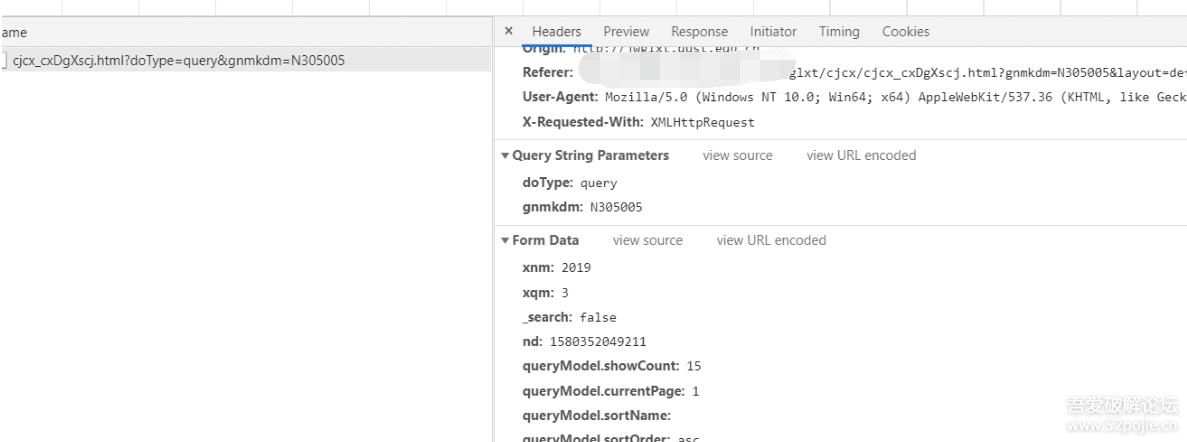Open the Initiator tab
Screen dimensions: 1187x442
773,32
